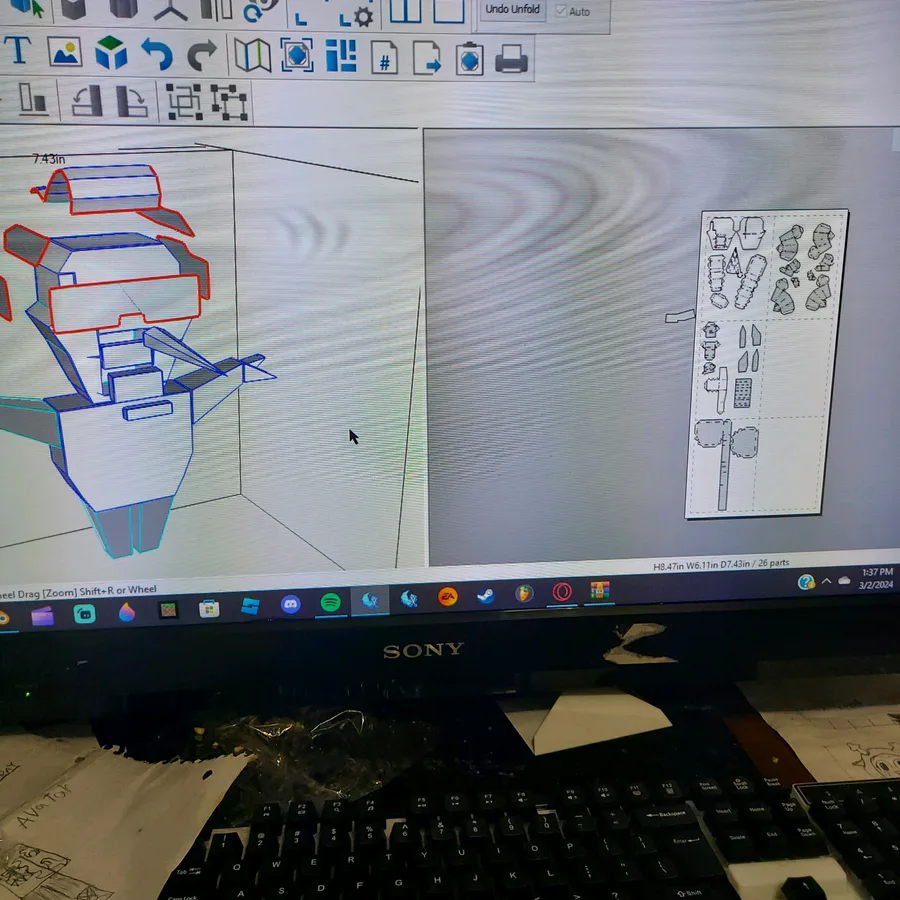Toggle the Auto checkbox
Viewport: 900px width, 900px height.
tap(560, 11)
